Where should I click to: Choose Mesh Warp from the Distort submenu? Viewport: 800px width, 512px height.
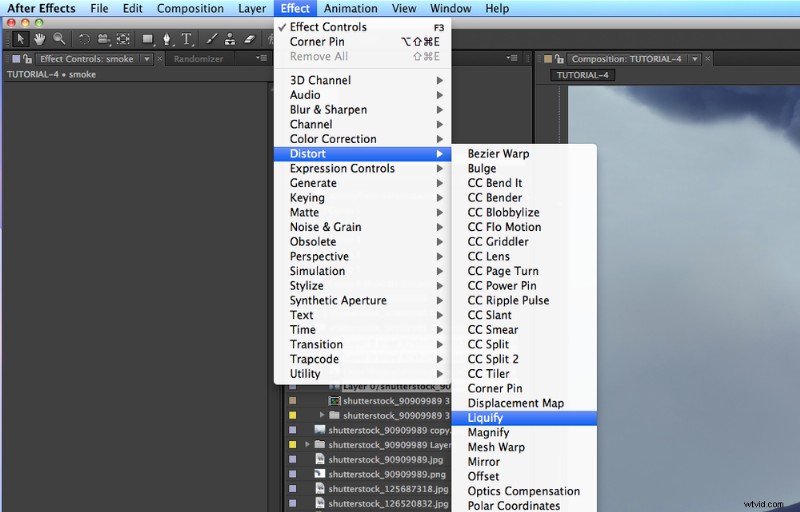[524, 447]
